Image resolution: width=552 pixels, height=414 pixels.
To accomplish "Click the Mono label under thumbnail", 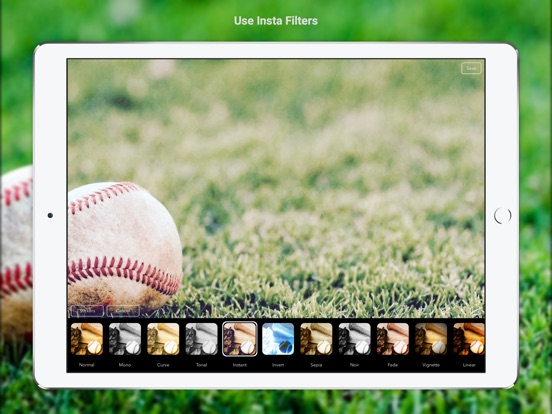I will point(125,365).
